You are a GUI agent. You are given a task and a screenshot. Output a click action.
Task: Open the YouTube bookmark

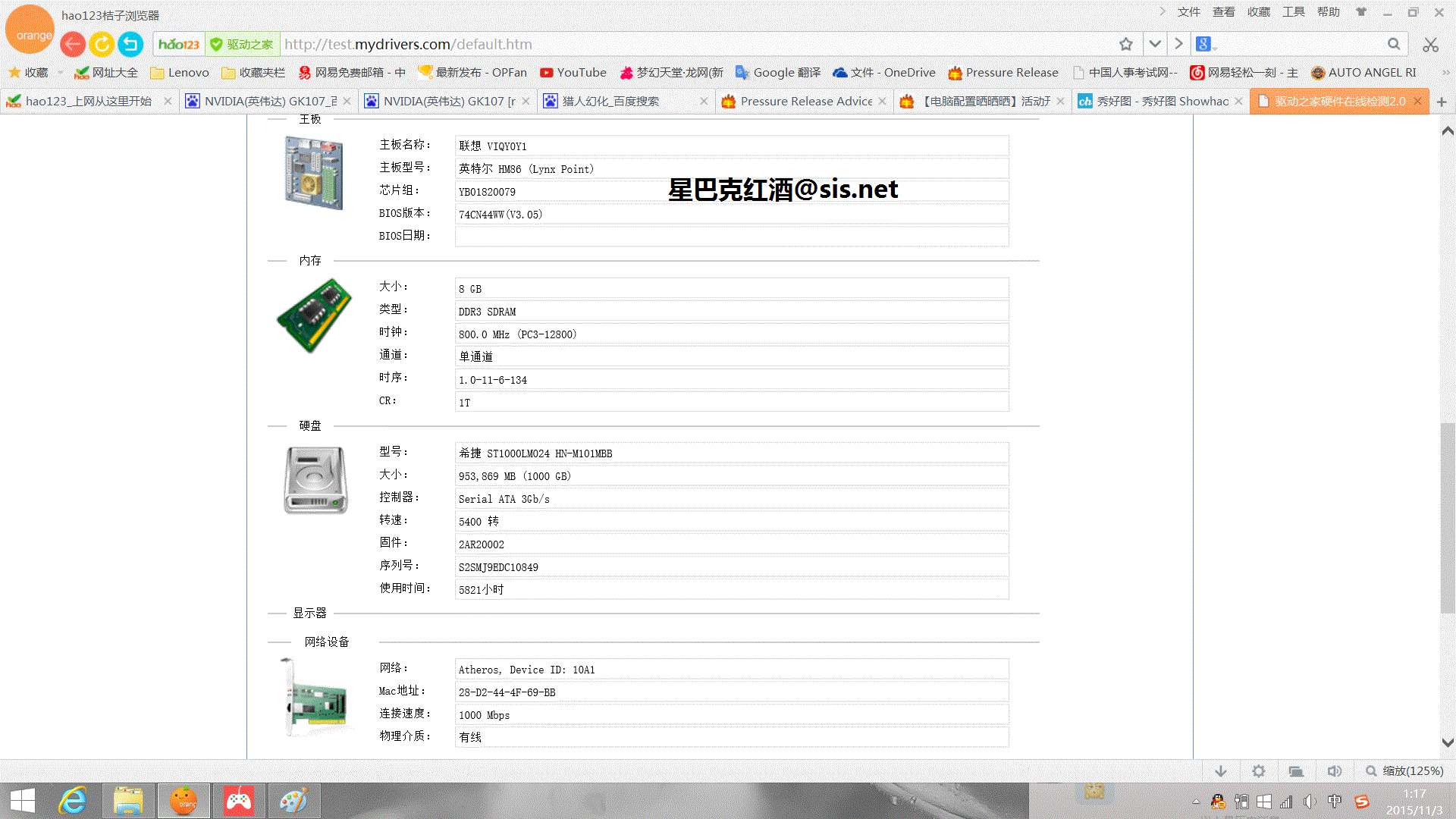coord(573,73)
